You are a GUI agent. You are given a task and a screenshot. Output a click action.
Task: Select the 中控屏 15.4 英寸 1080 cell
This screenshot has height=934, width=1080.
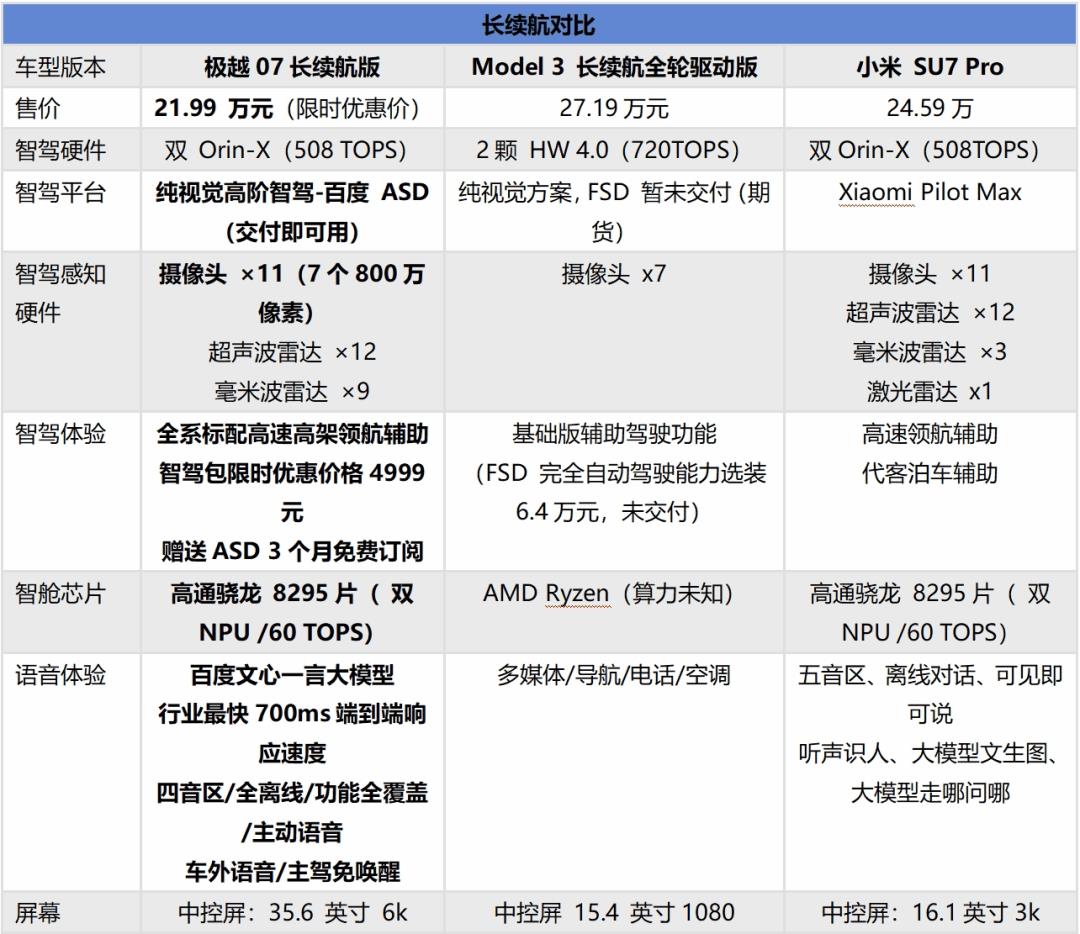(614, 913)
